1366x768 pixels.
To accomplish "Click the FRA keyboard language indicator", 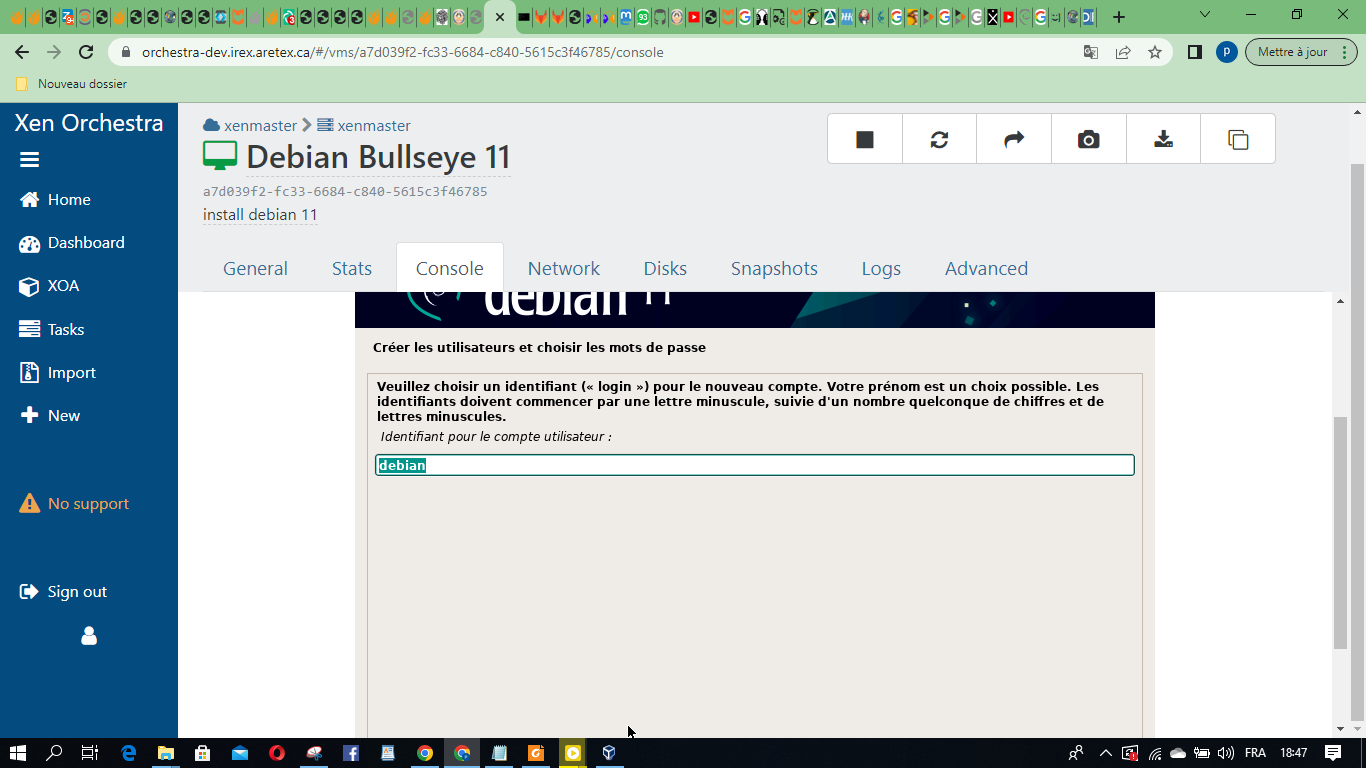I will [x=1255, y=753].
